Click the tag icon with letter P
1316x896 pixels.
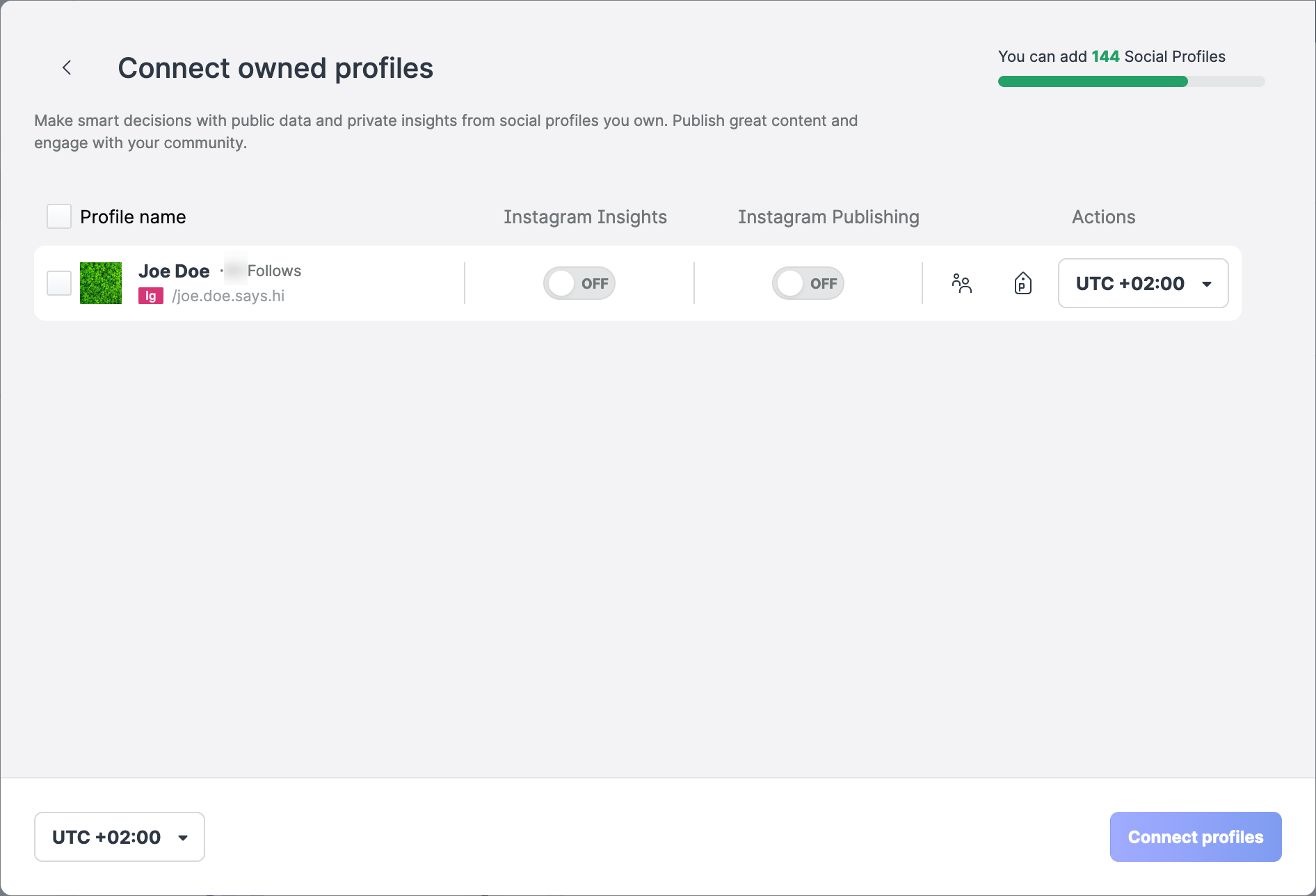pyautogui.click(x=1022, y=283)
